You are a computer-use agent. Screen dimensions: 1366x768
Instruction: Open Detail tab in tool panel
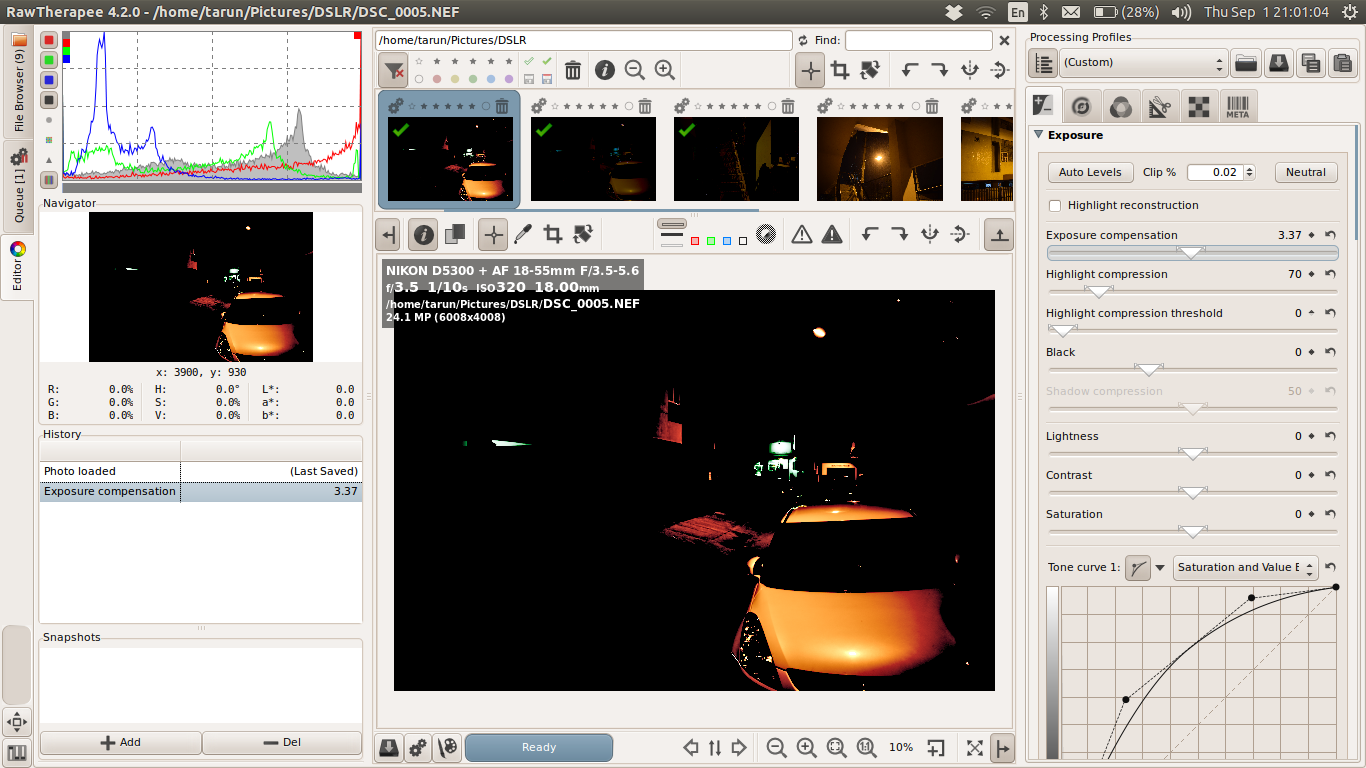(x=1081, y=105)
